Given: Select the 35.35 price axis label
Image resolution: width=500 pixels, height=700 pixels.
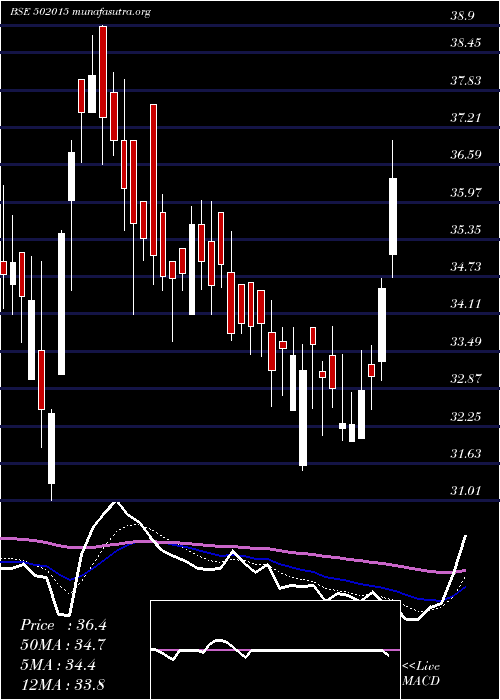Looking at the screenshot, I should click(x=466, y=229).
